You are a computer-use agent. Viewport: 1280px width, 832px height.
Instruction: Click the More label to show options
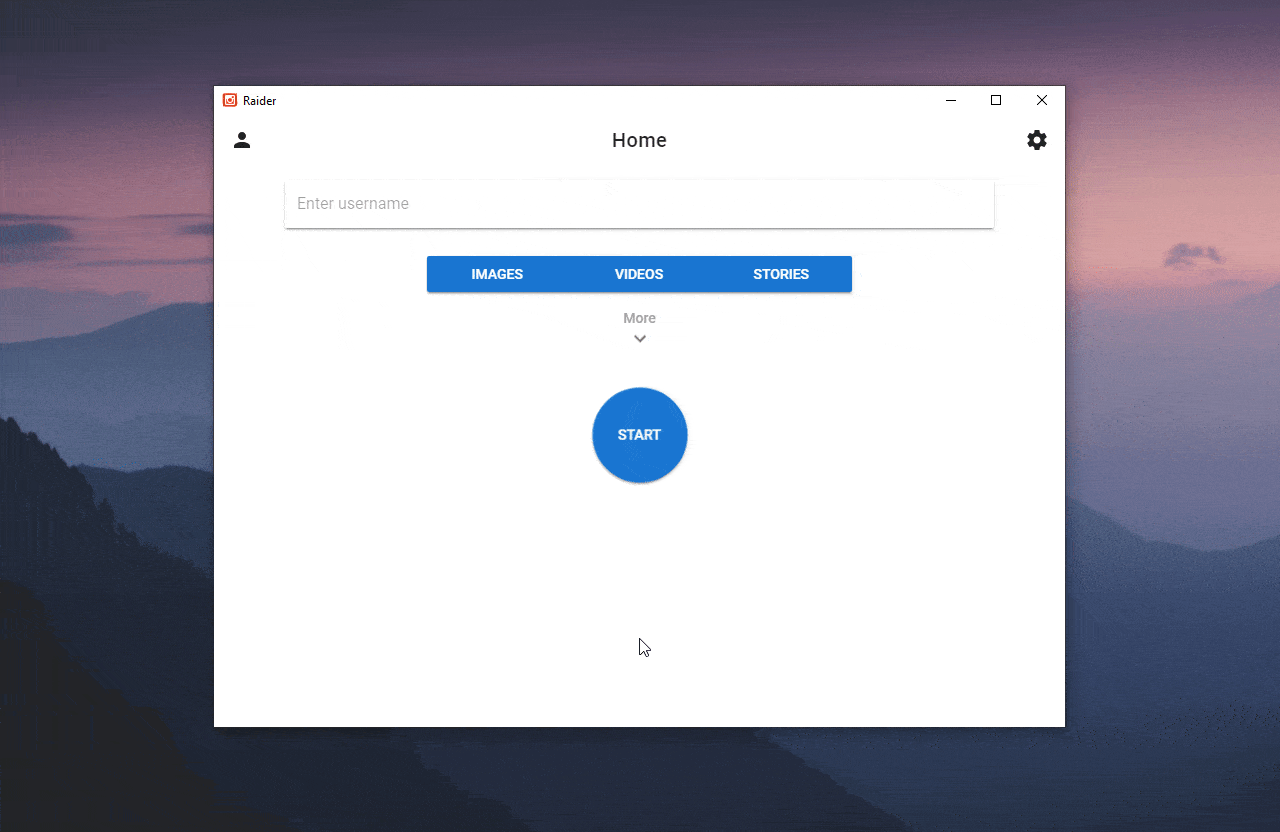[x=639, y=318]
